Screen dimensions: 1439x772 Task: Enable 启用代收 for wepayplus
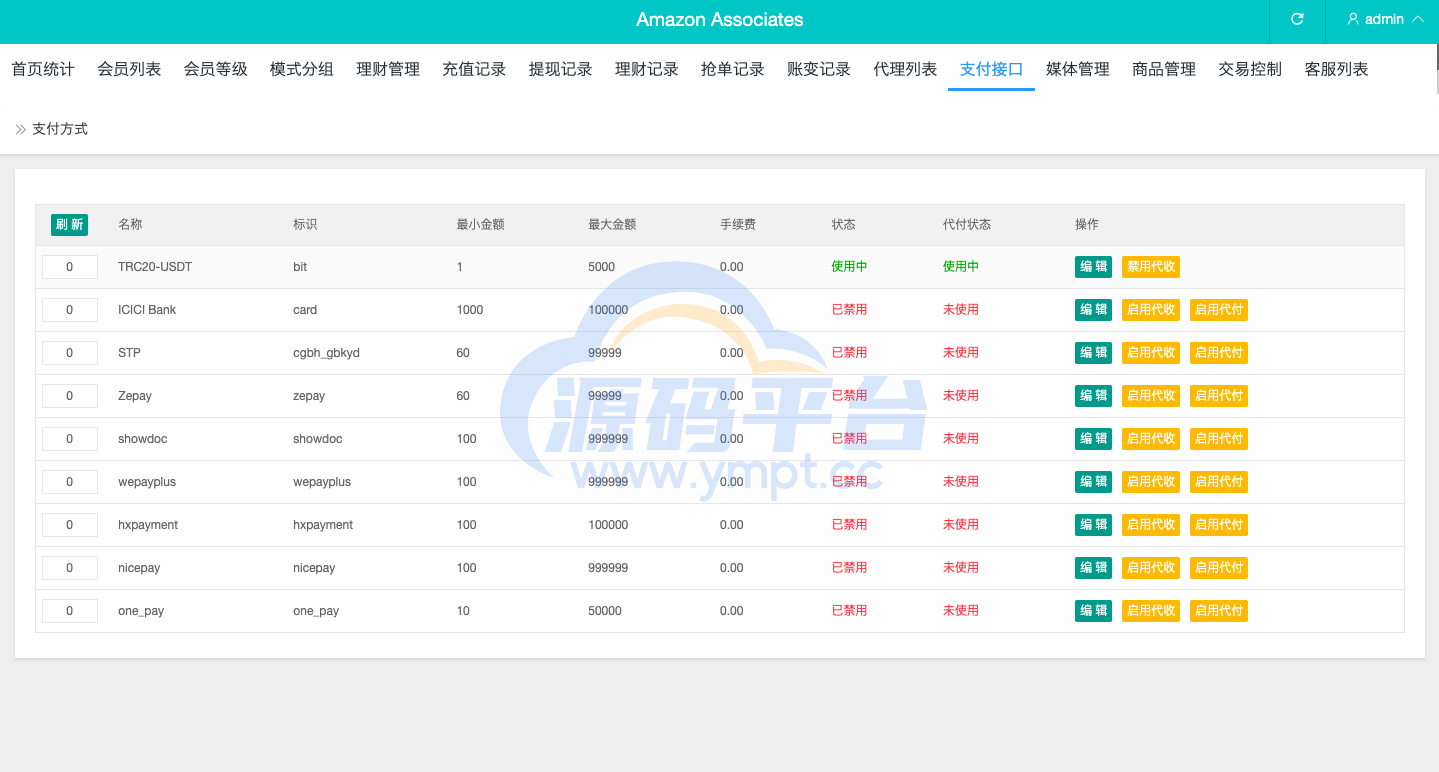click(1151, 482)
